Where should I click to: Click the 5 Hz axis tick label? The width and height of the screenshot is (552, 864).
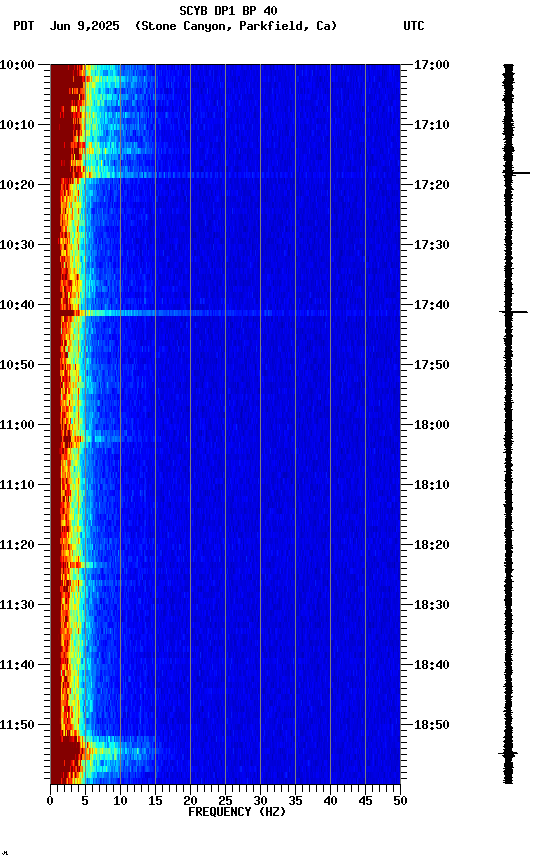(x=85, y=801)
